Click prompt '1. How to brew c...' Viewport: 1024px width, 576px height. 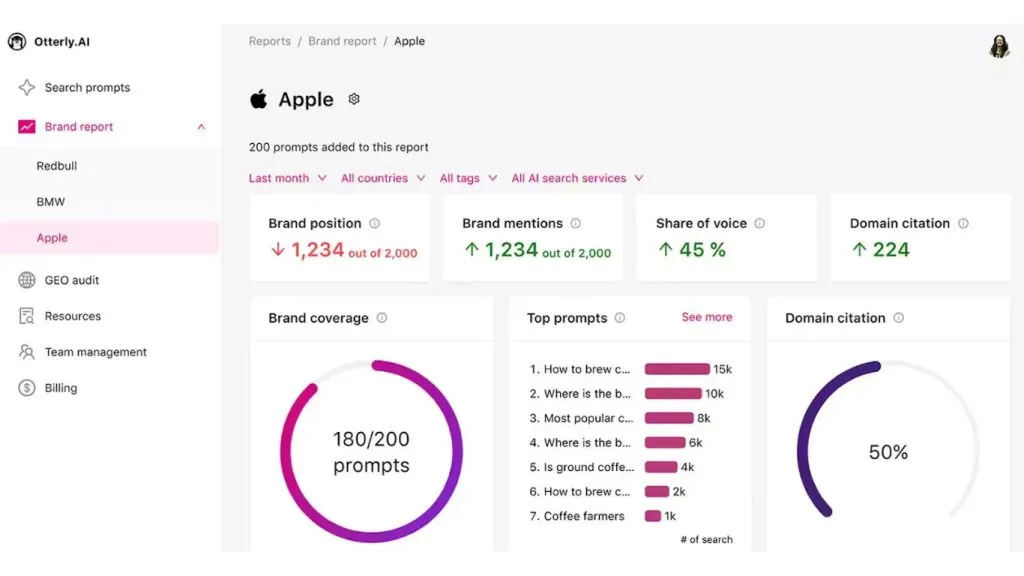(x=580, y=369)
